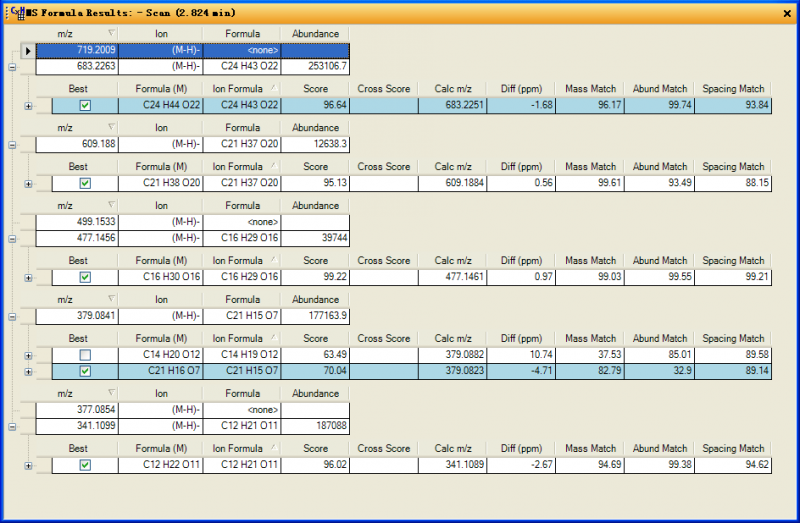Click Calc m/z value 379.0882
The image size is (800, 523).
[453, 355]
